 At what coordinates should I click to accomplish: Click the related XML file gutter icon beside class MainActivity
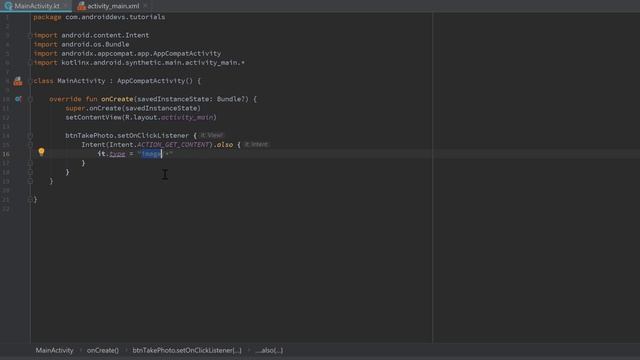coord(18,81)
